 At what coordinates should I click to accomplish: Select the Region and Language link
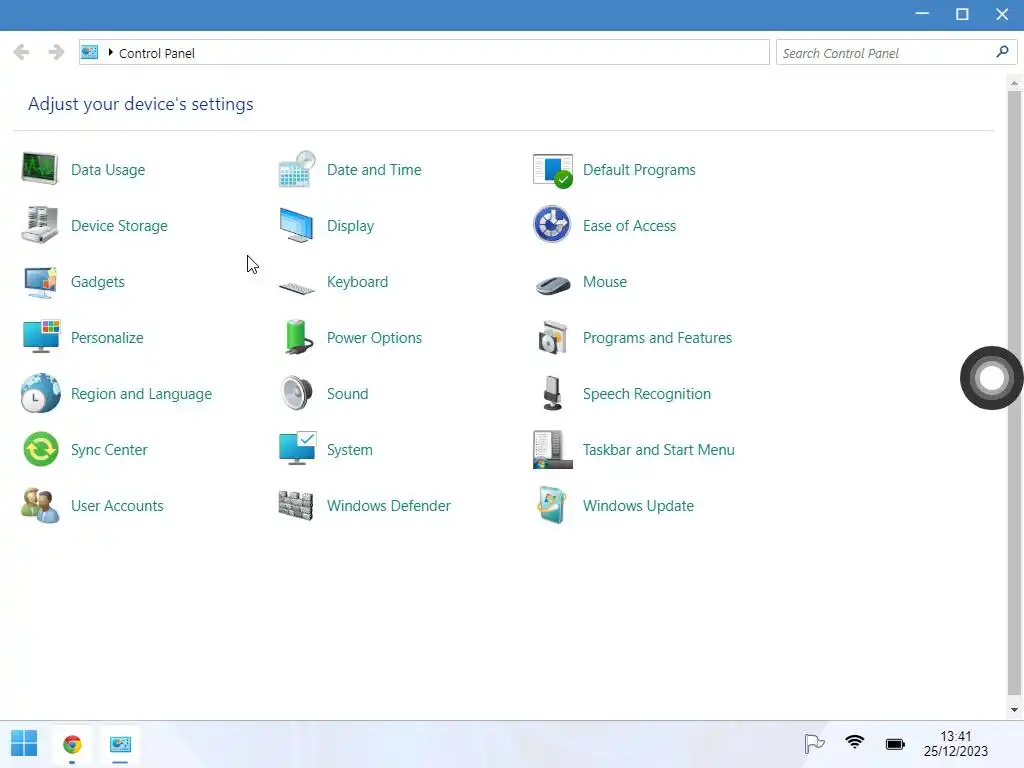141,394
